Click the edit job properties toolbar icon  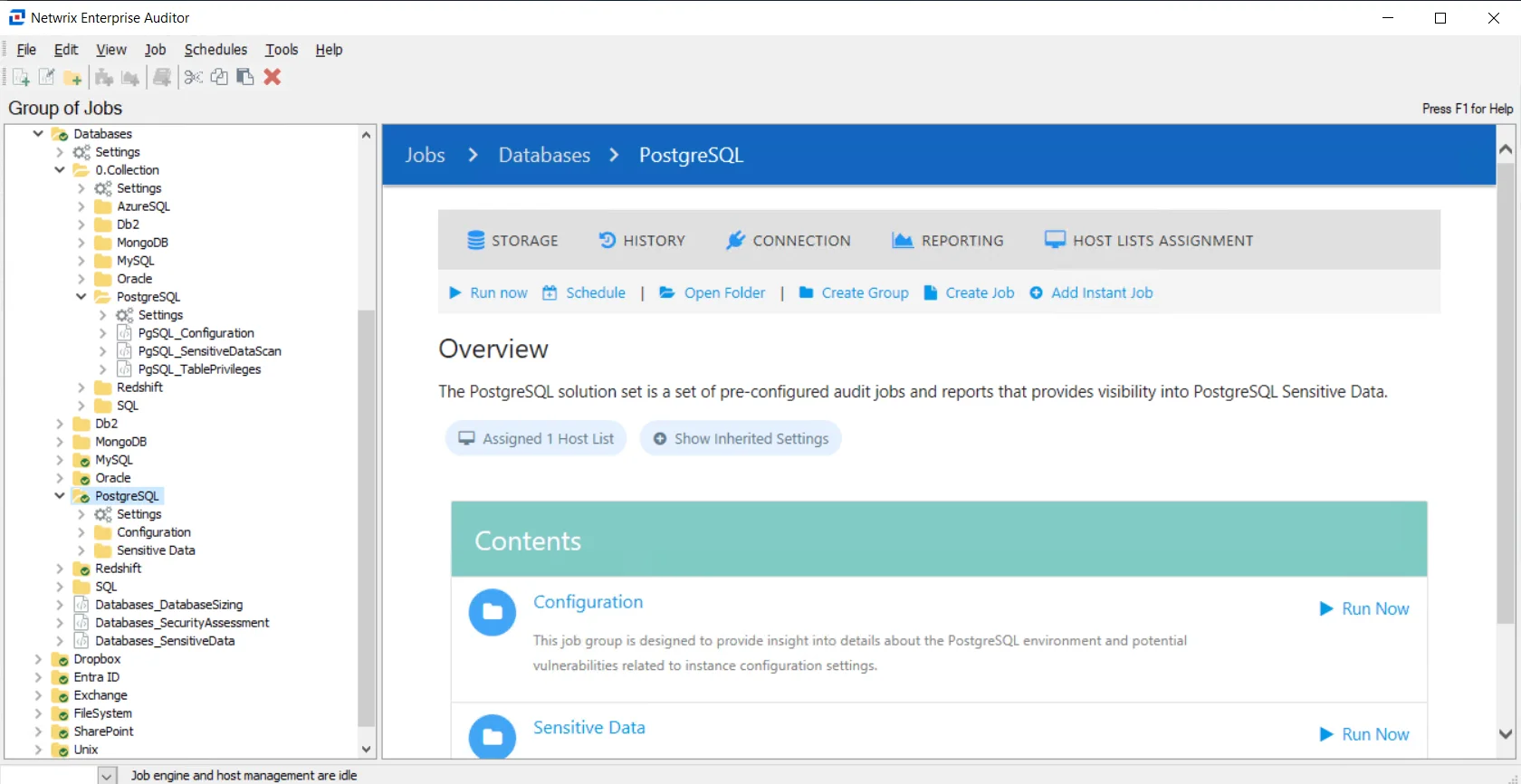point(46,77)
